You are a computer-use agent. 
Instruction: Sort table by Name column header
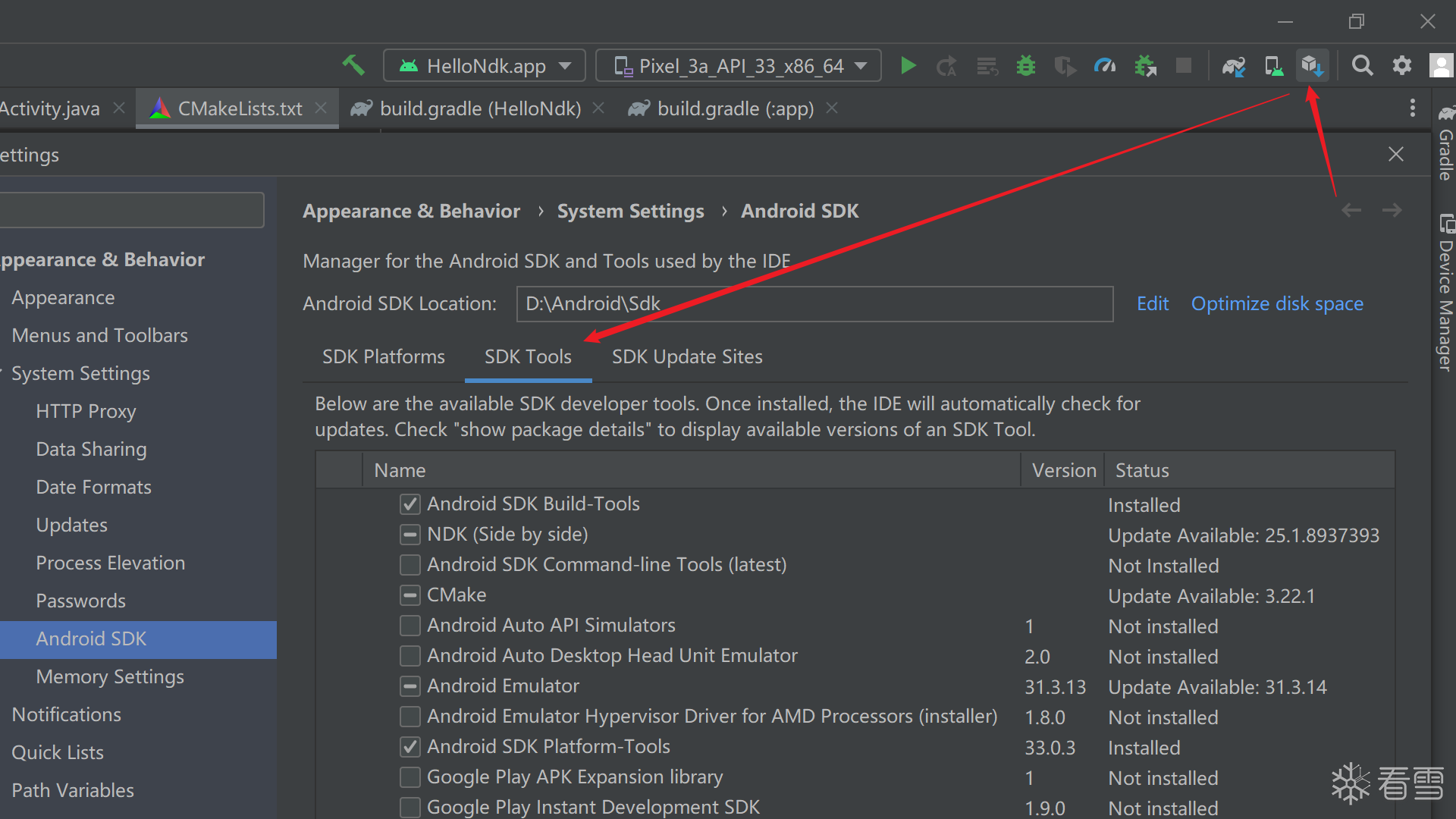pos(692,470)
